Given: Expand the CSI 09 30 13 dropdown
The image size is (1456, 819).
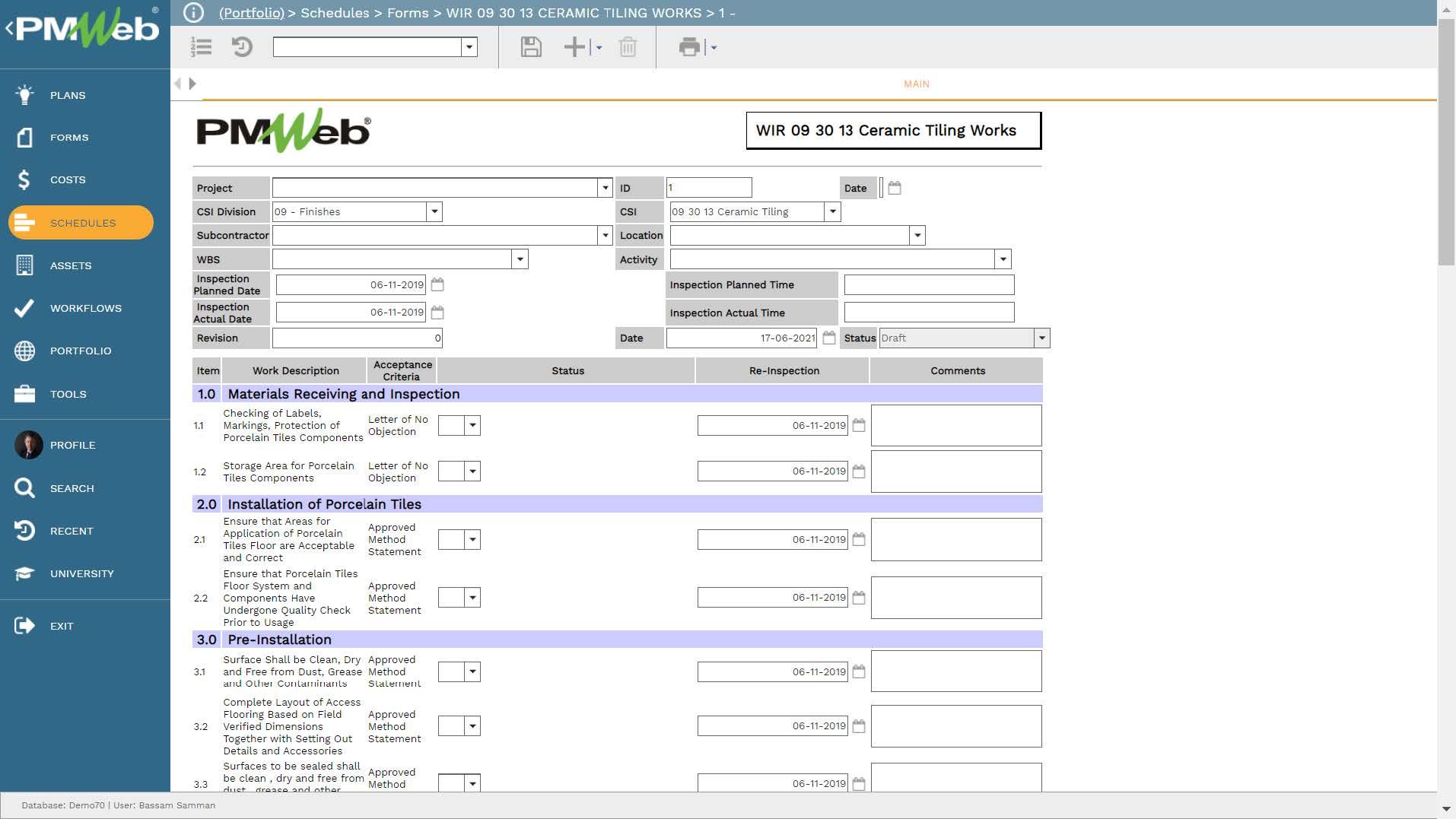Looking at the screenshot, I should click(x=832, y=212).
